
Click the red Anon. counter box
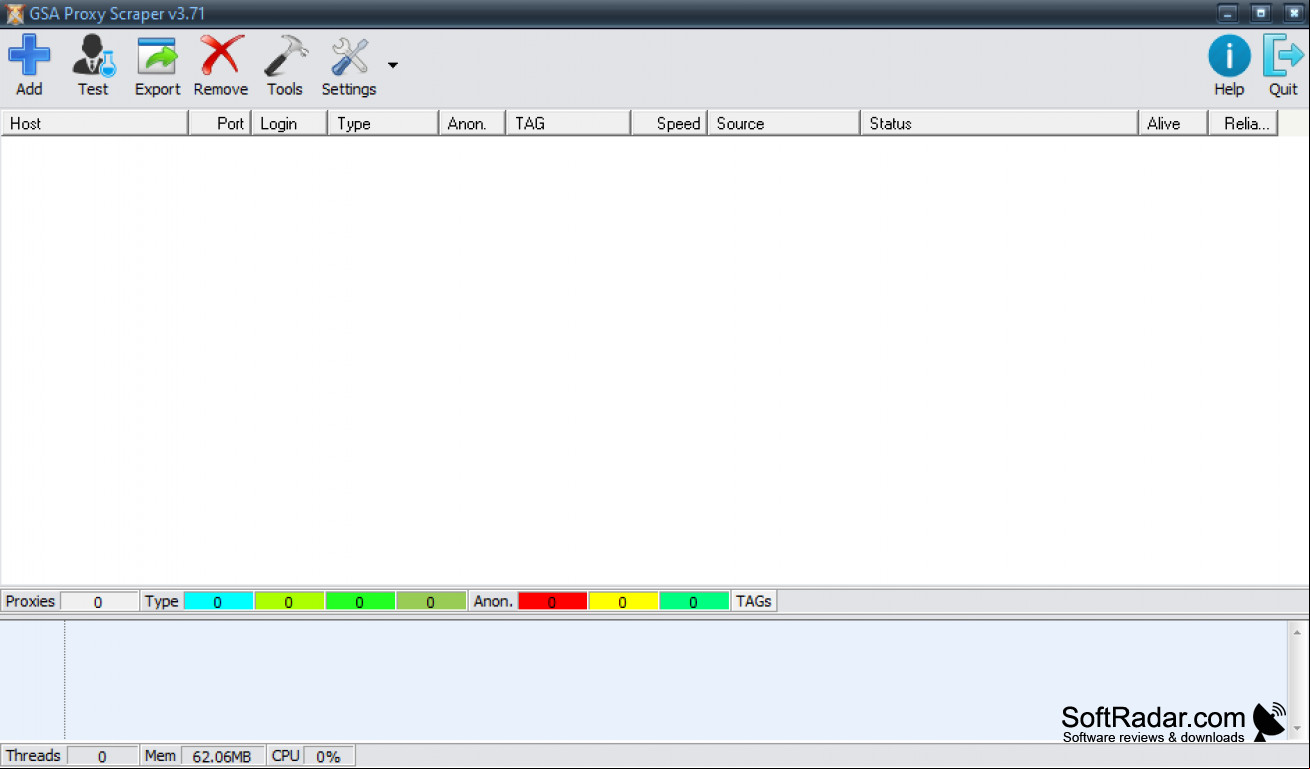(552, 602)
